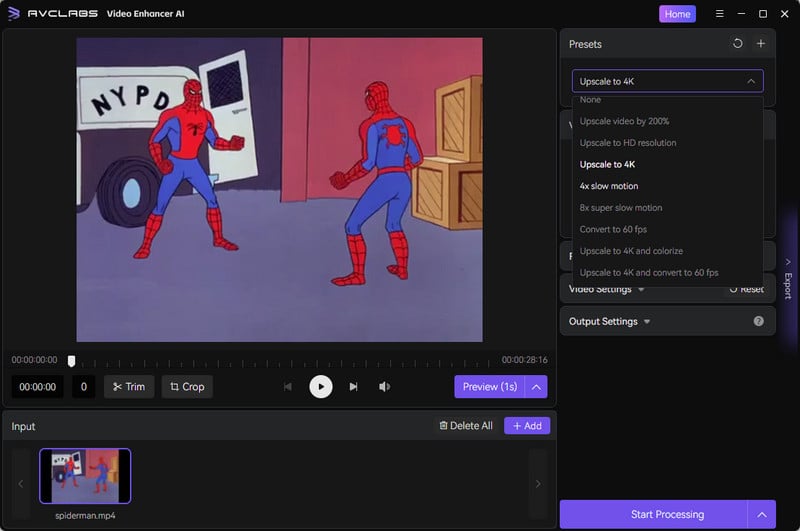Select Upscale to 4K in list
Viewport: 800px width, 531px height.
click(x=667, y=164)
